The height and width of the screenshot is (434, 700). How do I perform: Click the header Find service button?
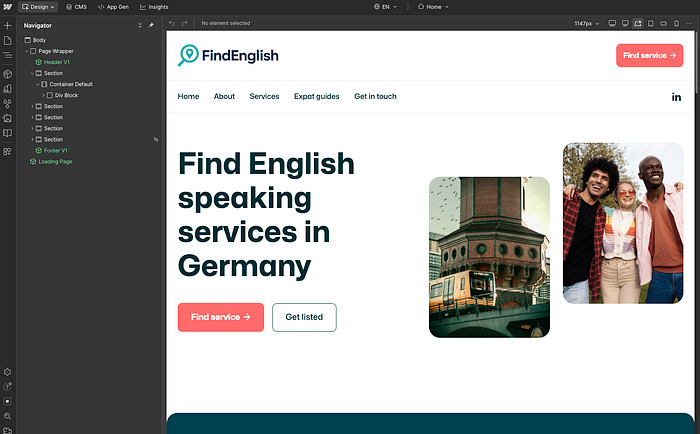[x=650, y=55]
